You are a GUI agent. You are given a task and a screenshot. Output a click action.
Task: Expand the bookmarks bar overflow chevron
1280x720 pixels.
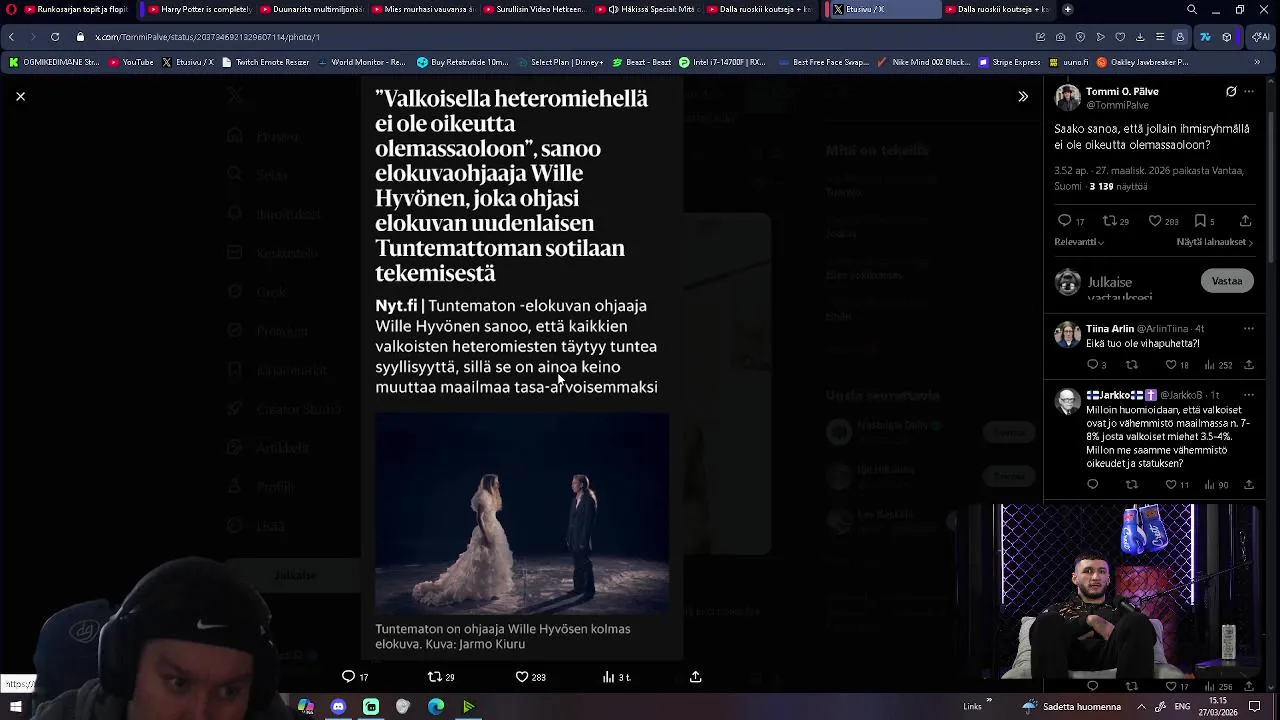(x=1257, y=62)
